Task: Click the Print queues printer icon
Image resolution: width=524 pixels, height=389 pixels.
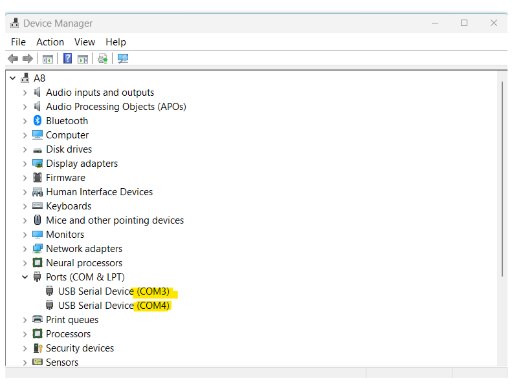Action: point(37,319)
